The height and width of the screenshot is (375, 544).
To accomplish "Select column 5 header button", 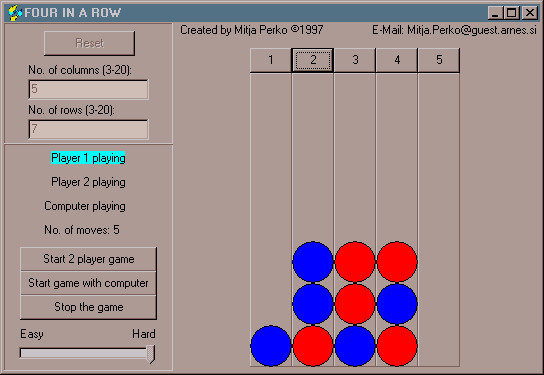I will coord(439,60).
